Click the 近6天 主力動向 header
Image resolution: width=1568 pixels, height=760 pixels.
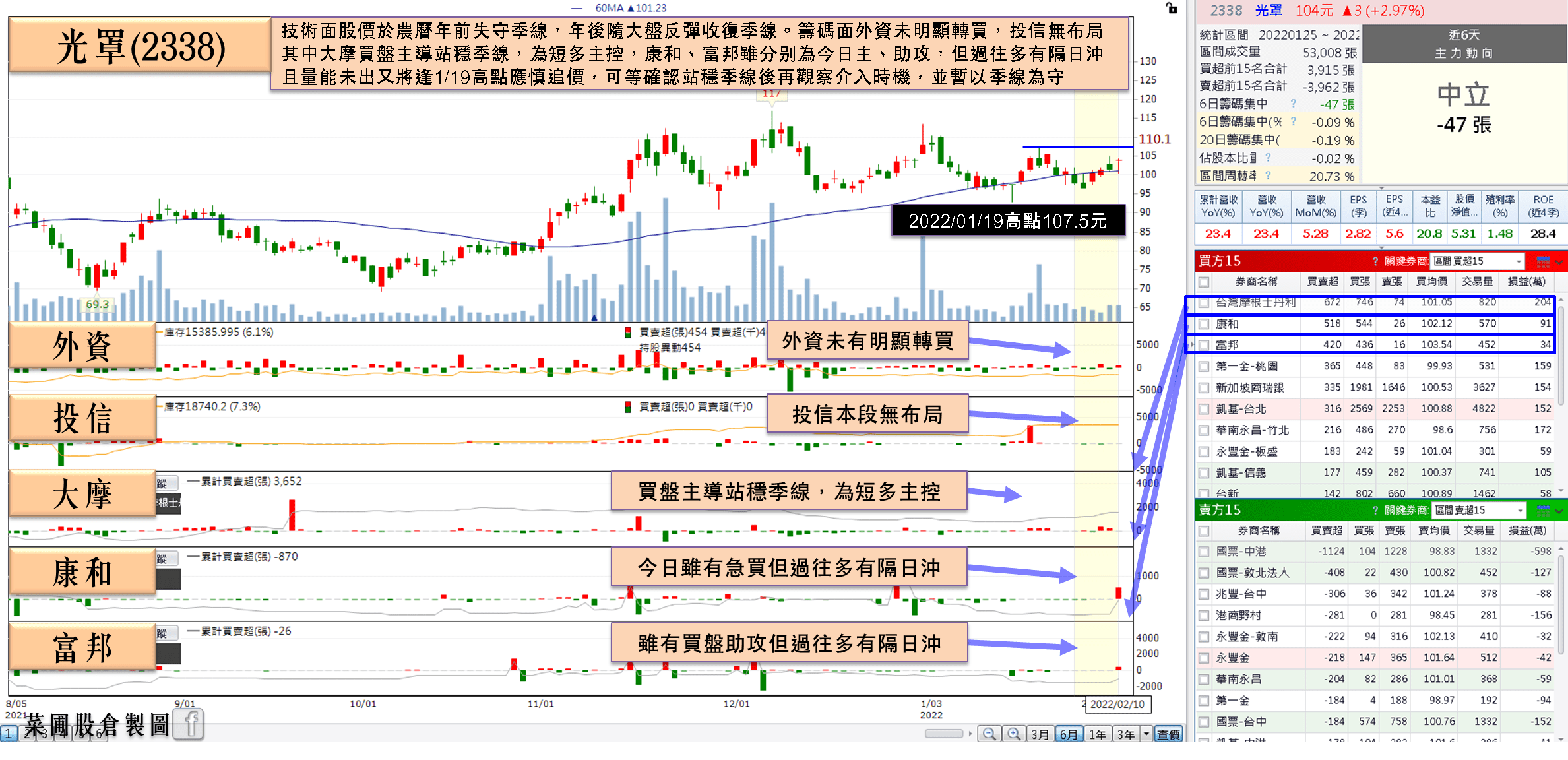click(x=1464, y=44)
